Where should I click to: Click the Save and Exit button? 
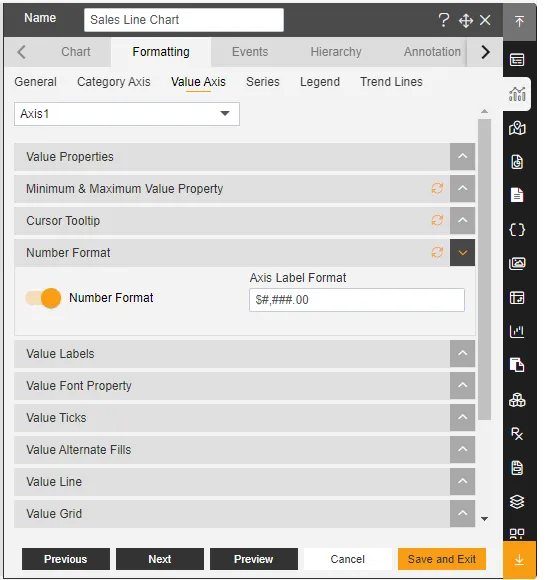441,559
